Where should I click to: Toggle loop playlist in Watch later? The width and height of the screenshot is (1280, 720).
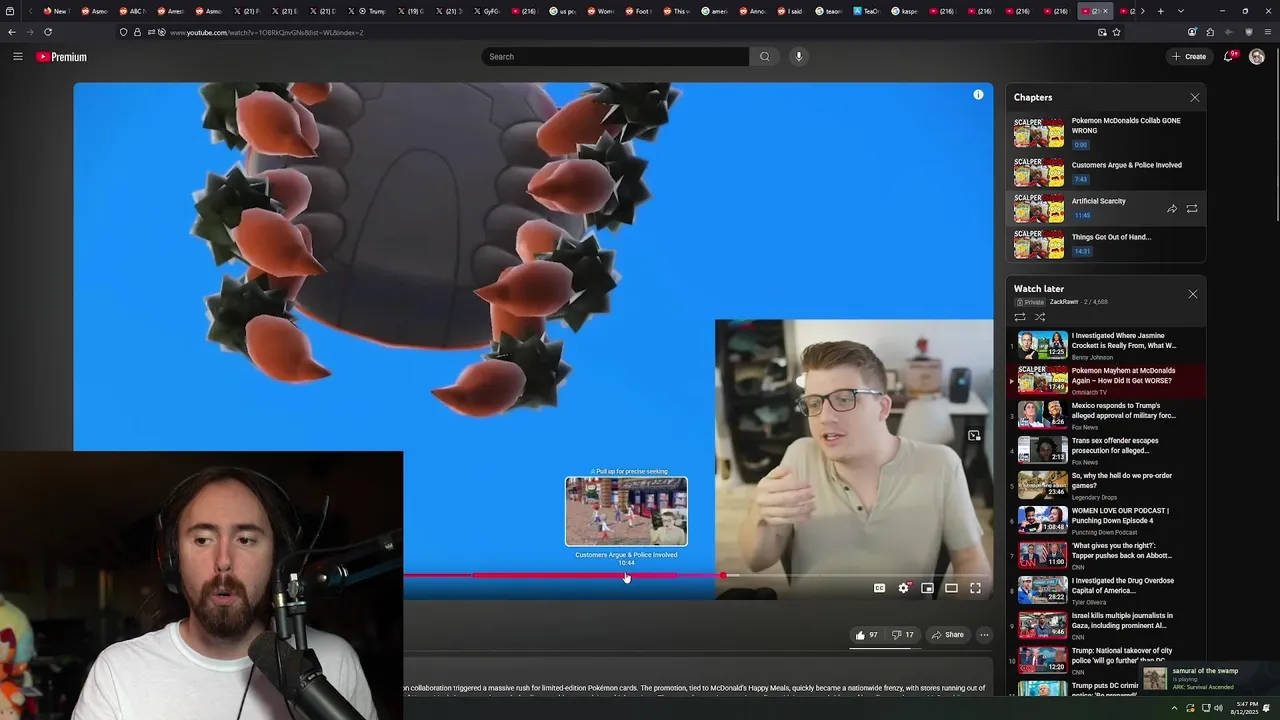(x=1020, y=317)
